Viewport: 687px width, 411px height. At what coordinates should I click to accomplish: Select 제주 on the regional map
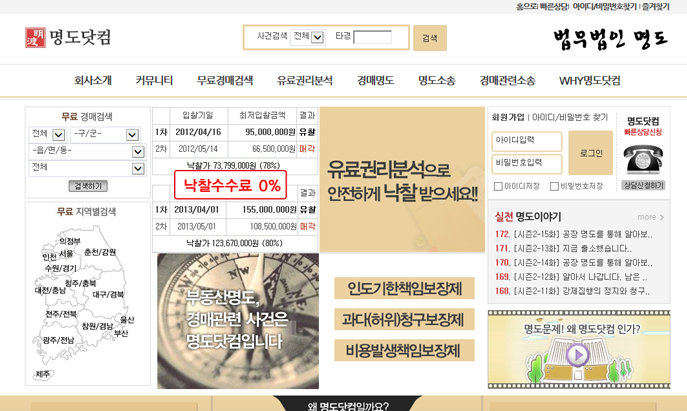pyautogui.click(x=43, y=374)
